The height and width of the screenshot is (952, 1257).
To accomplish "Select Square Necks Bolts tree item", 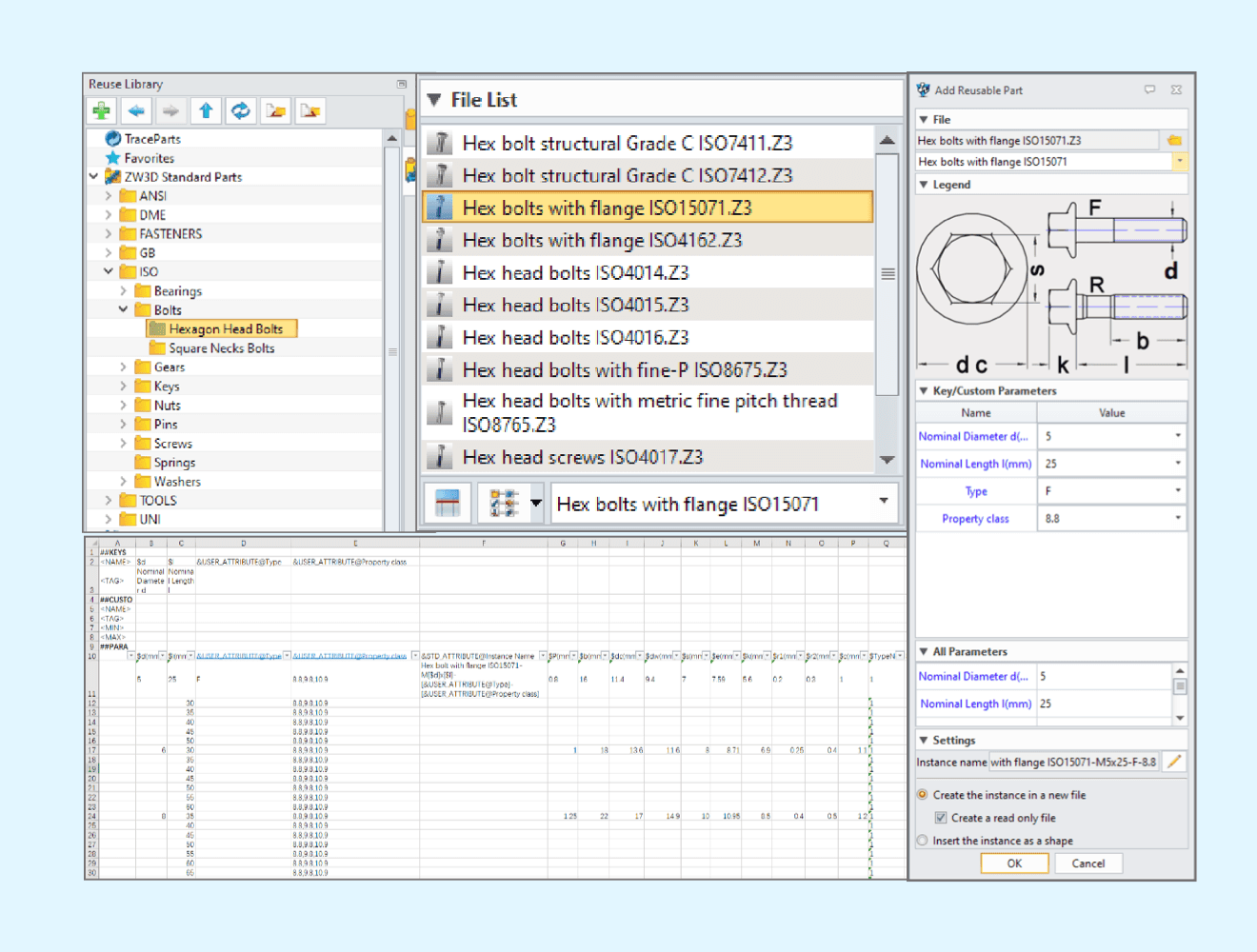I will pyautogui.click(x=221, y=348).
